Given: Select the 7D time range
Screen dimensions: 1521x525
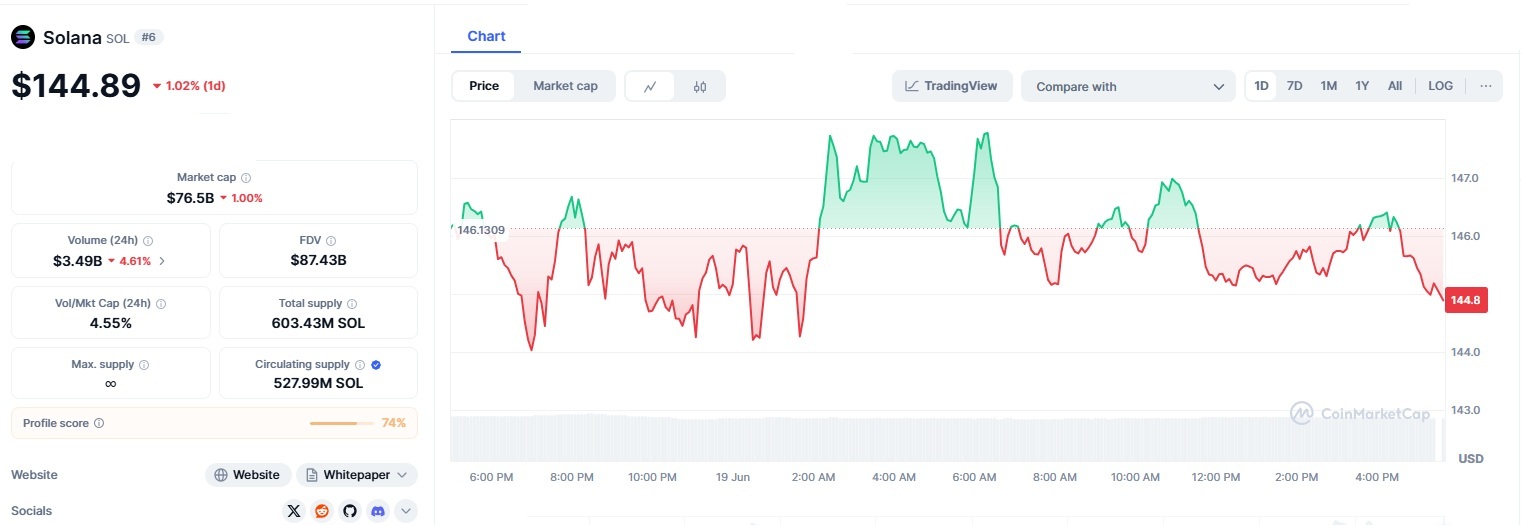Looking at the screenshot, I should click(1294, 86).
